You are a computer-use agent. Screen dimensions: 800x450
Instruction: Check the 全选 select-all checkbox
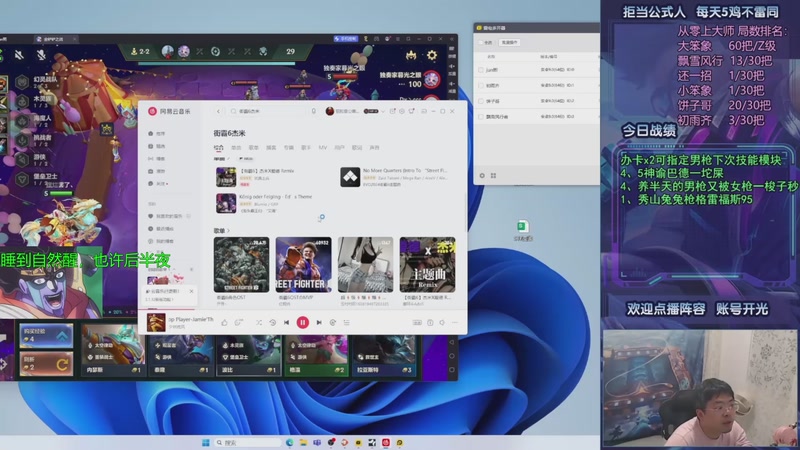point(481,42)
